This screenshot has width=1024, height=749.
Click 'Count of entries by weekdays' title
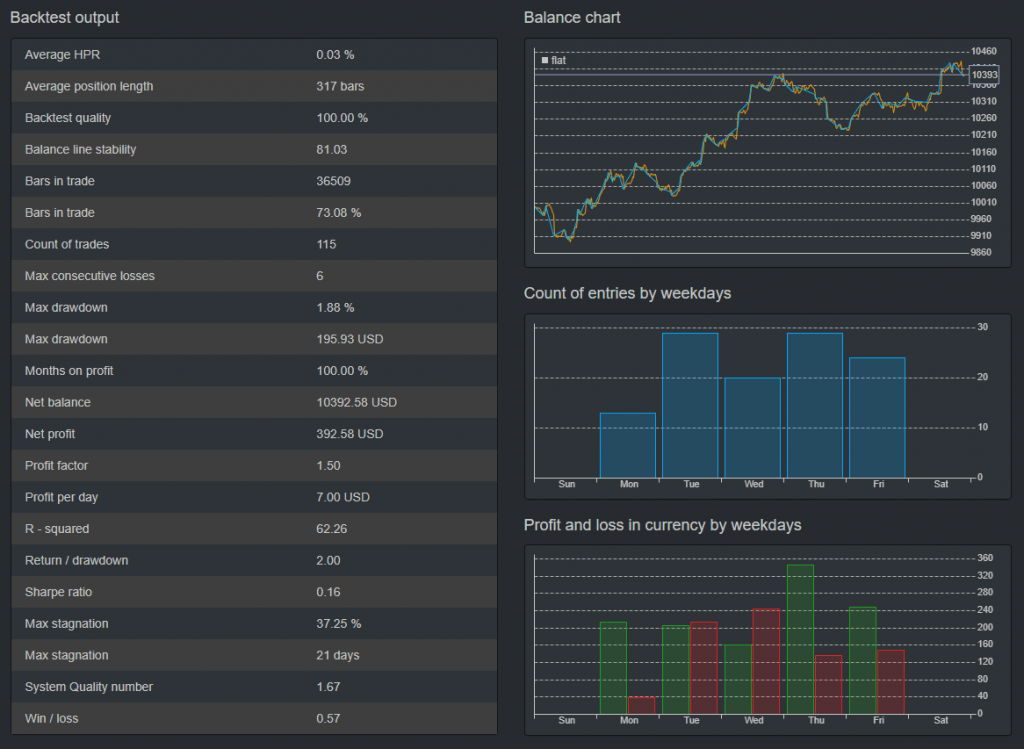pyautogui.click(x=627, y=294)
